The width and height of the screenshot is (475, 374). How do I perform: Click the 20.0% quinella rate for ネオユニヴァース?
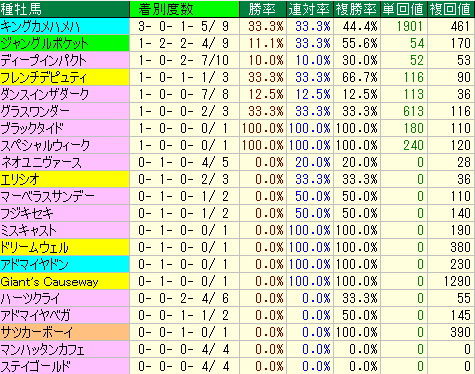click(313, 162)
